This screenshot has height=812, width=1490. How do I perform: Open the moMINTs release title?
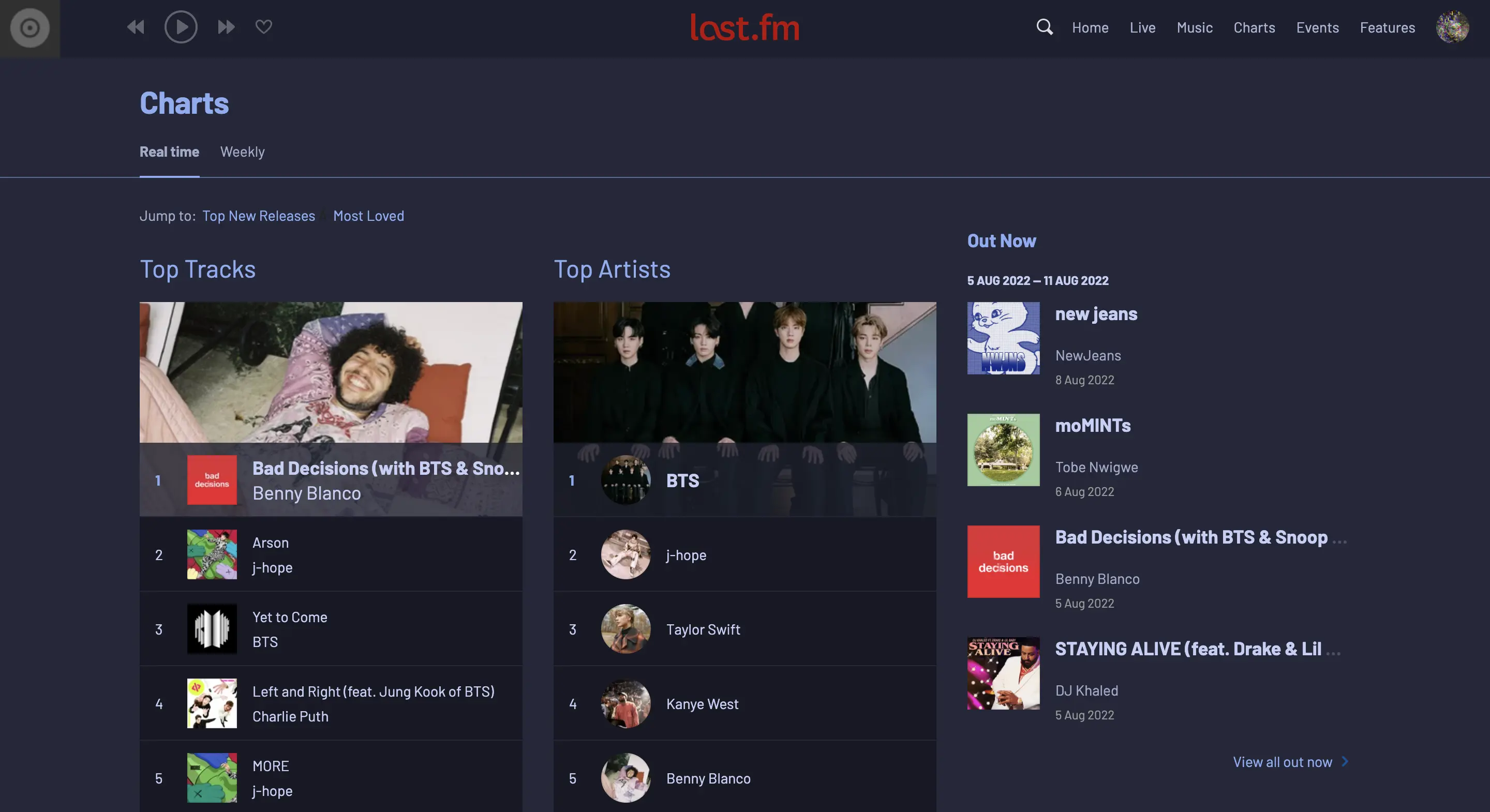coord(1093,426)
